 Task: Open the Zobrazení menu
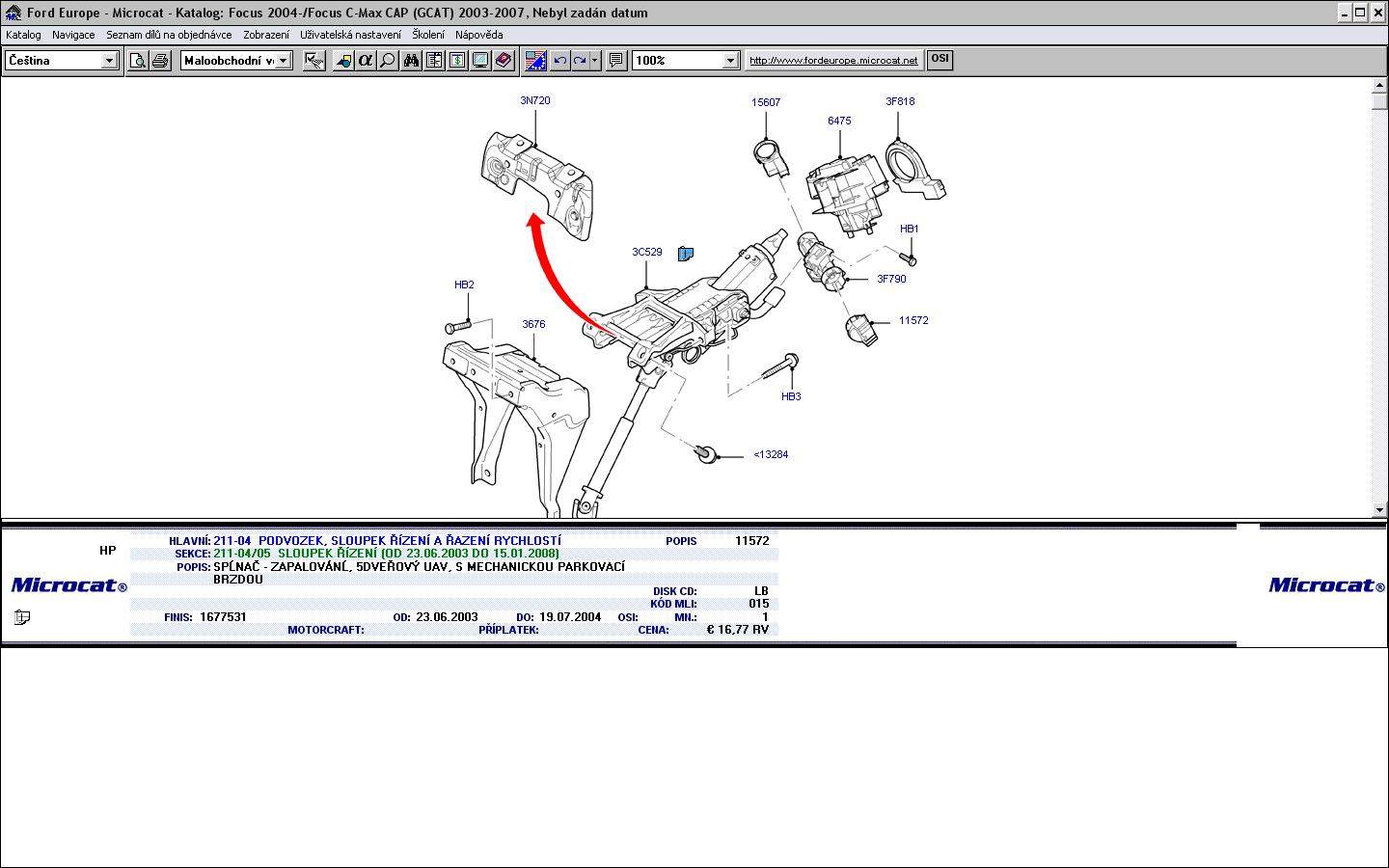[265, 35]
